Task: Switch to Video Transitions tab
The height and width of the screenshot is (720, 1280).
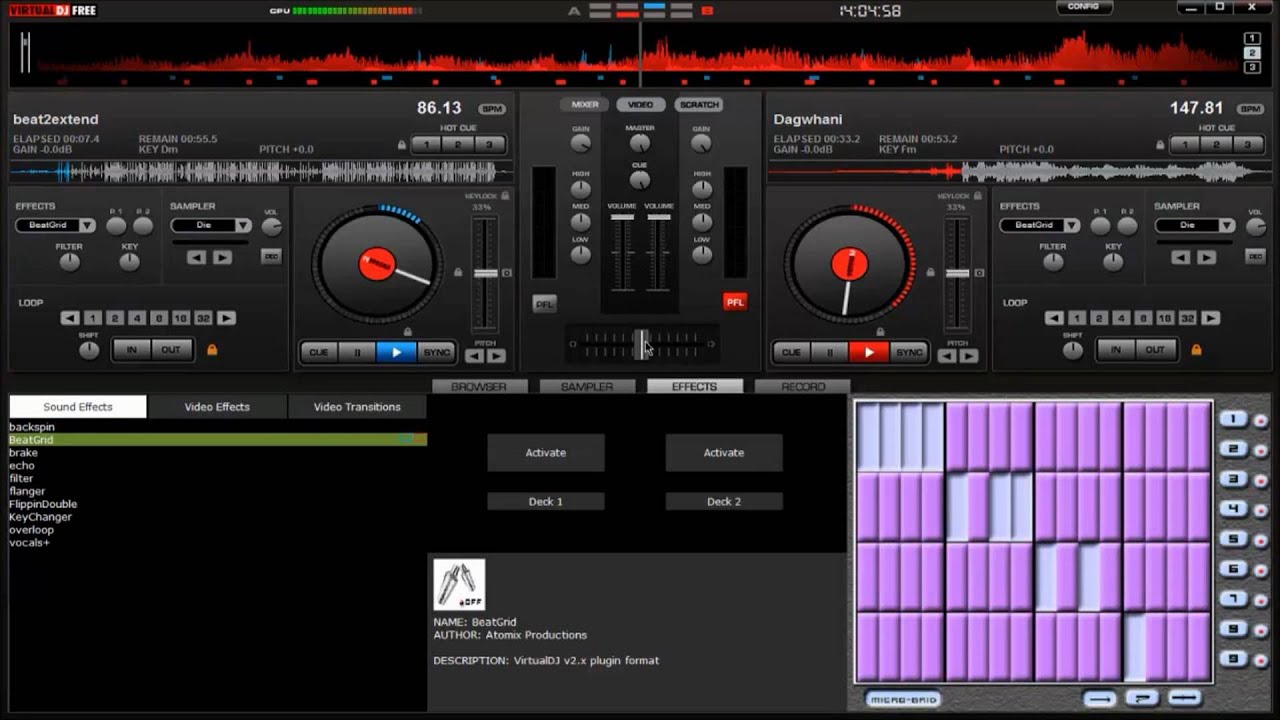Action: (x=357, y=407)
